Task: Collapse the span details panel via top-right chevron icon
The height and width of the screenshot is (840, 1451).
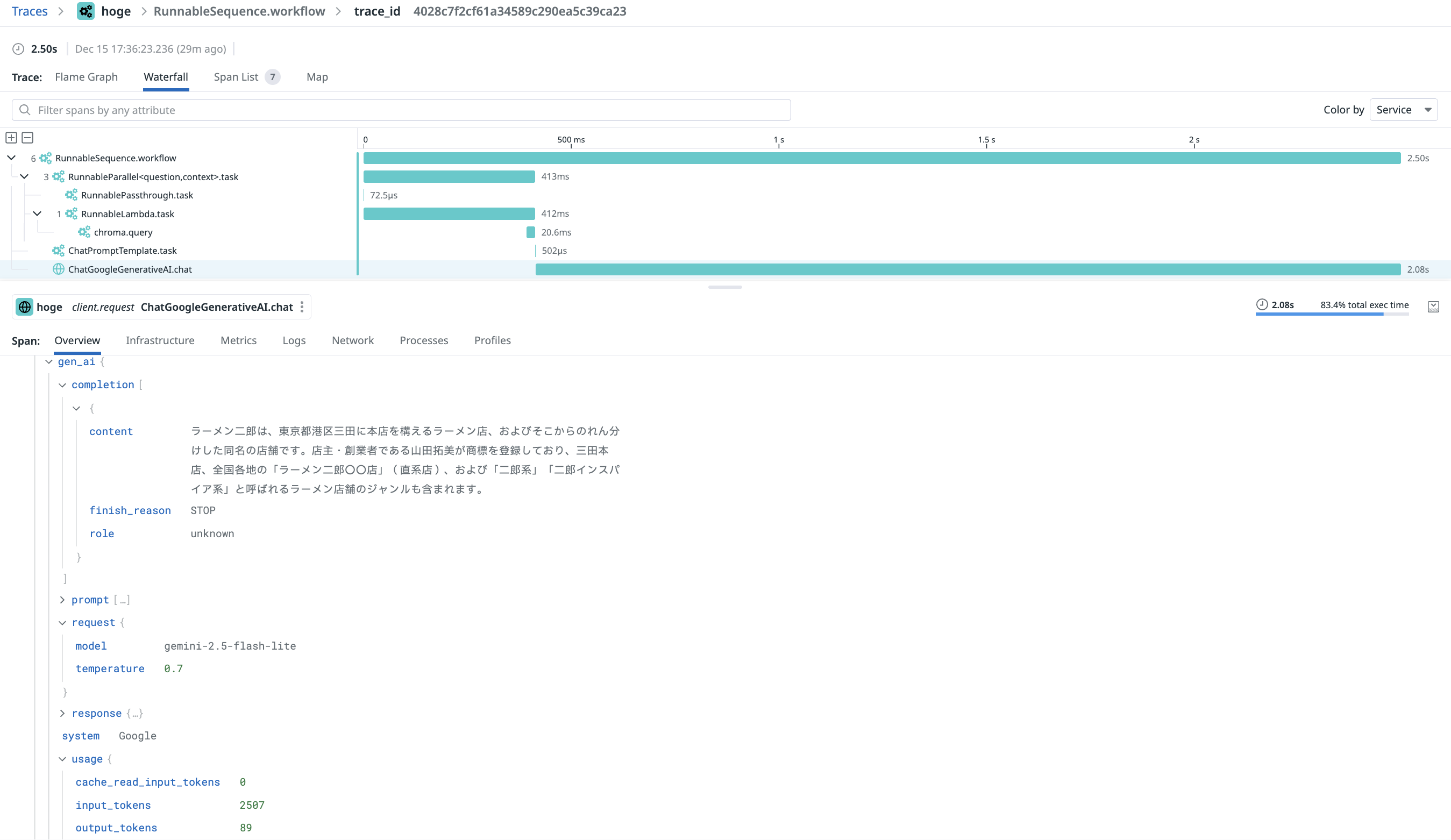Action: 1434,307
